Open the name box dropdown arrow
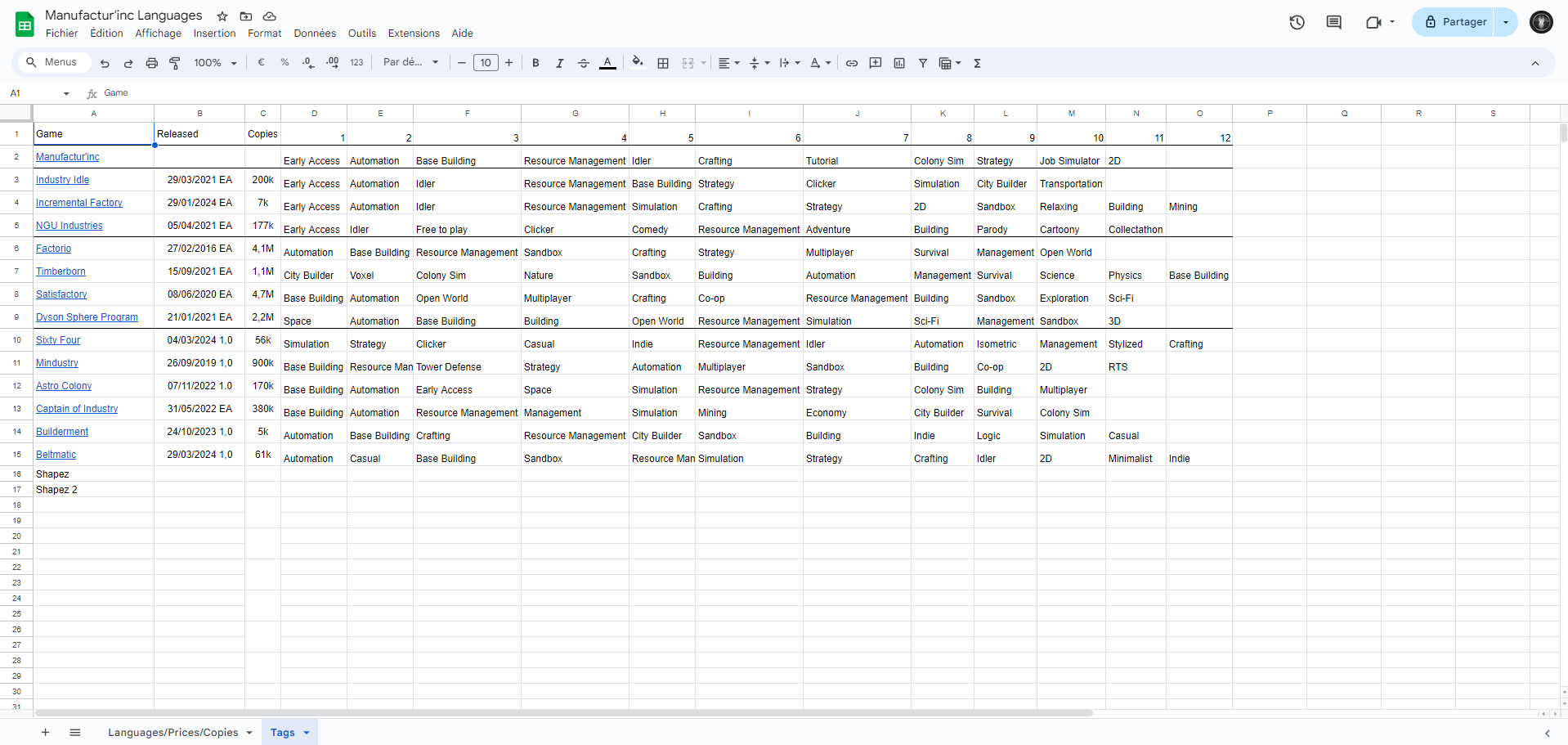Viewport: 1568px width, 745px height. click(x=66, y=93)
